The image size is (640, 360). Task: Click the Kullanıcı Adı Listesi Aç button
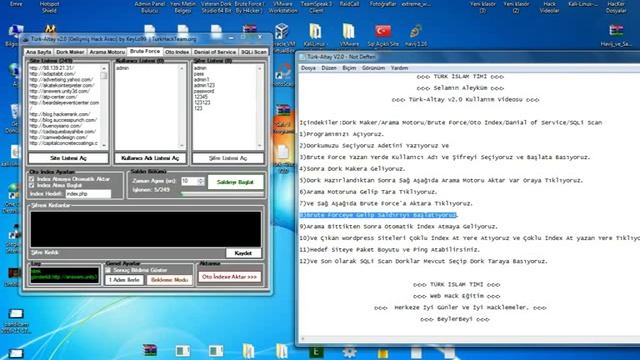[x=150, y=158]
